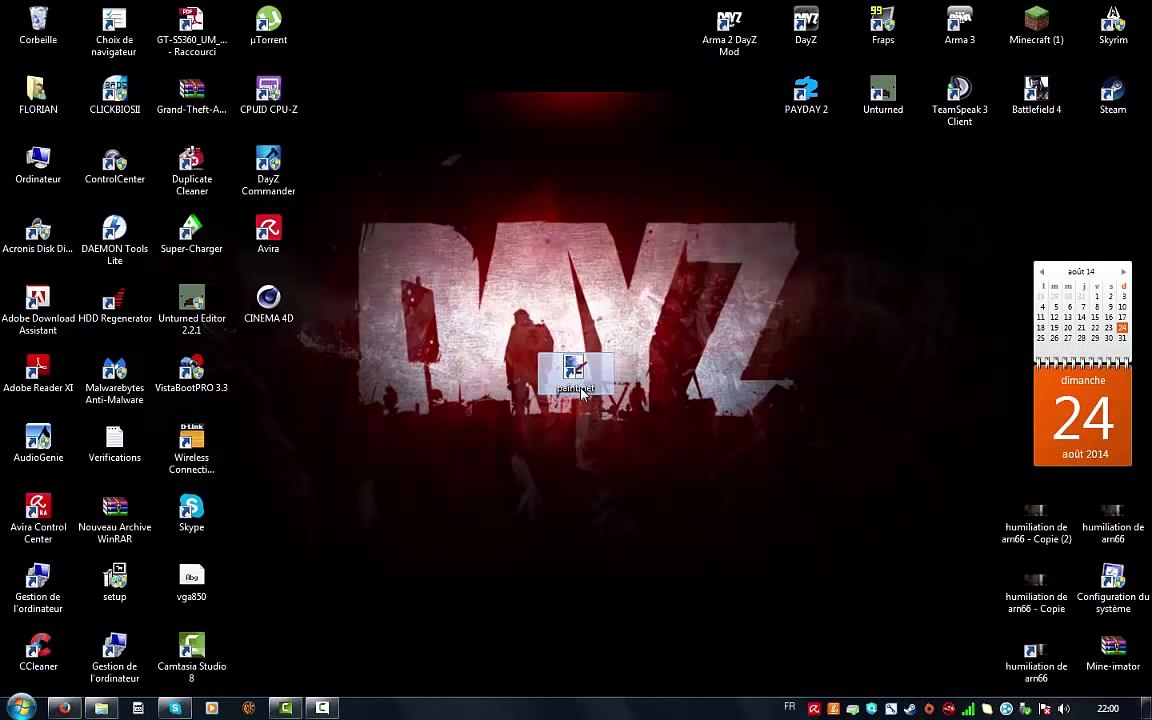This screenshot has height=720, width=1152.
Task: Select the Avira desktop shortcut
Action: (268, 234)
